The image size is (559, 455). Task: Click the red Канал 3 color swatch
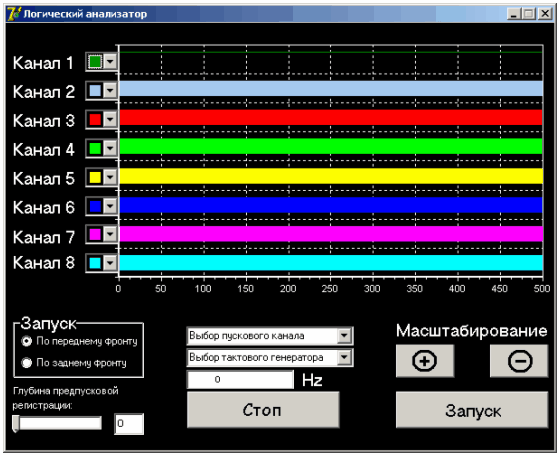[95, 119]
